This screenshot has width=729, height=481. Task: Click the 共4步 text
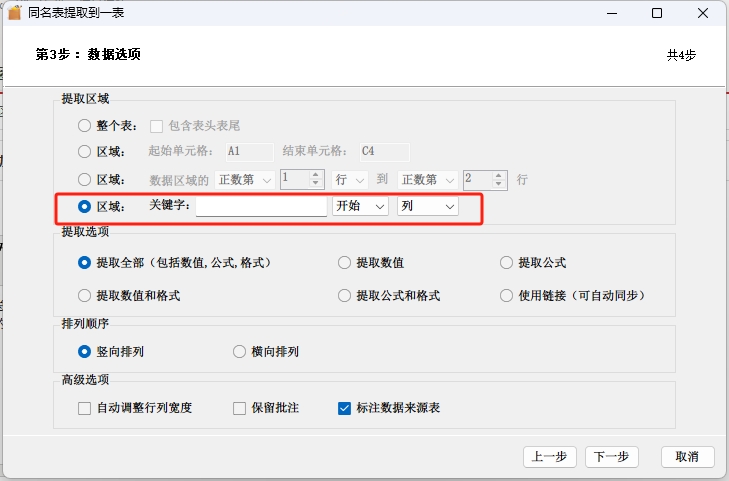click(681, 55)
